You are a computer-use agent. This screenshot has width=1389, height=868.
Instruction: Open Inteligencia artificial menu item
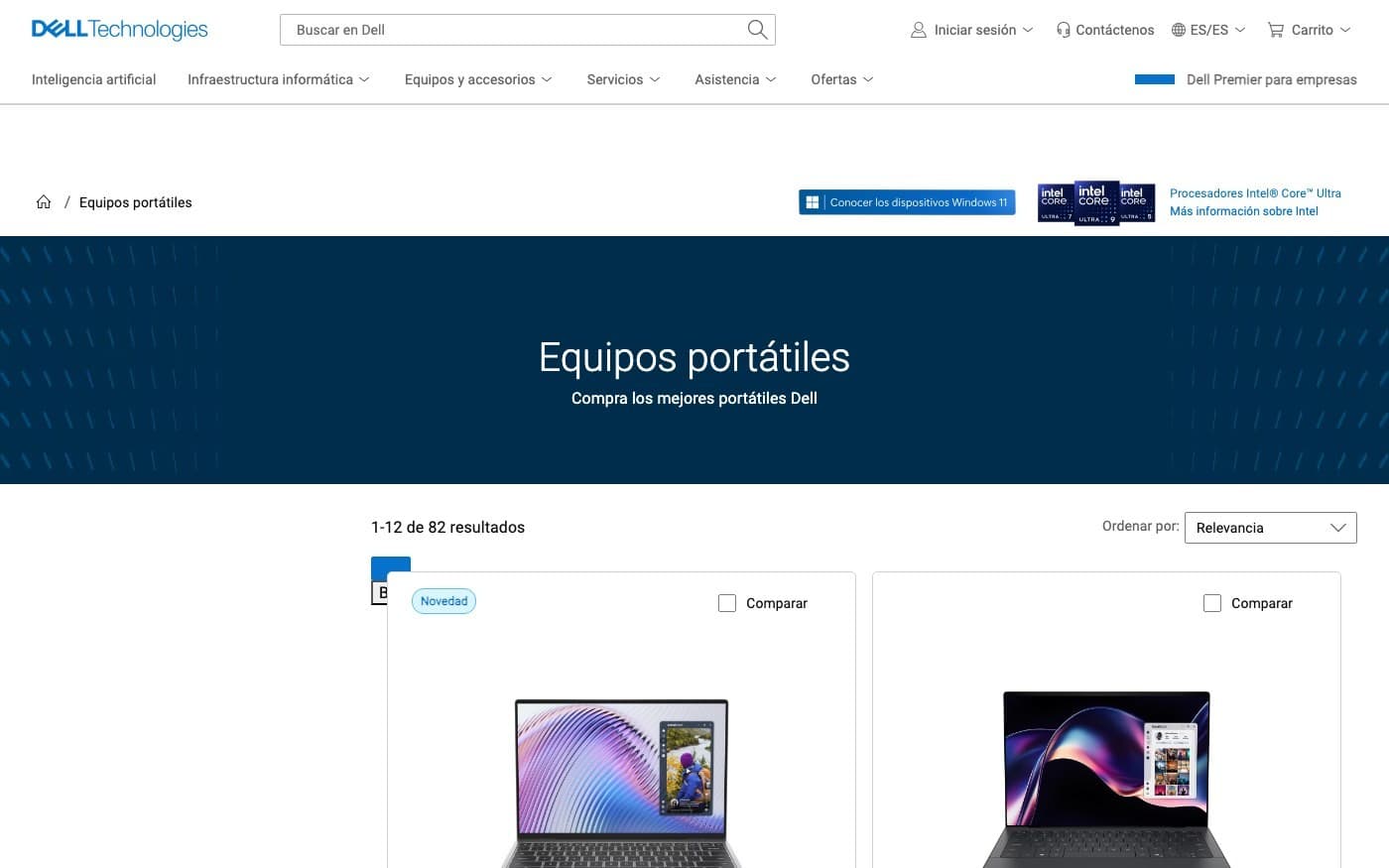point(94,79)
